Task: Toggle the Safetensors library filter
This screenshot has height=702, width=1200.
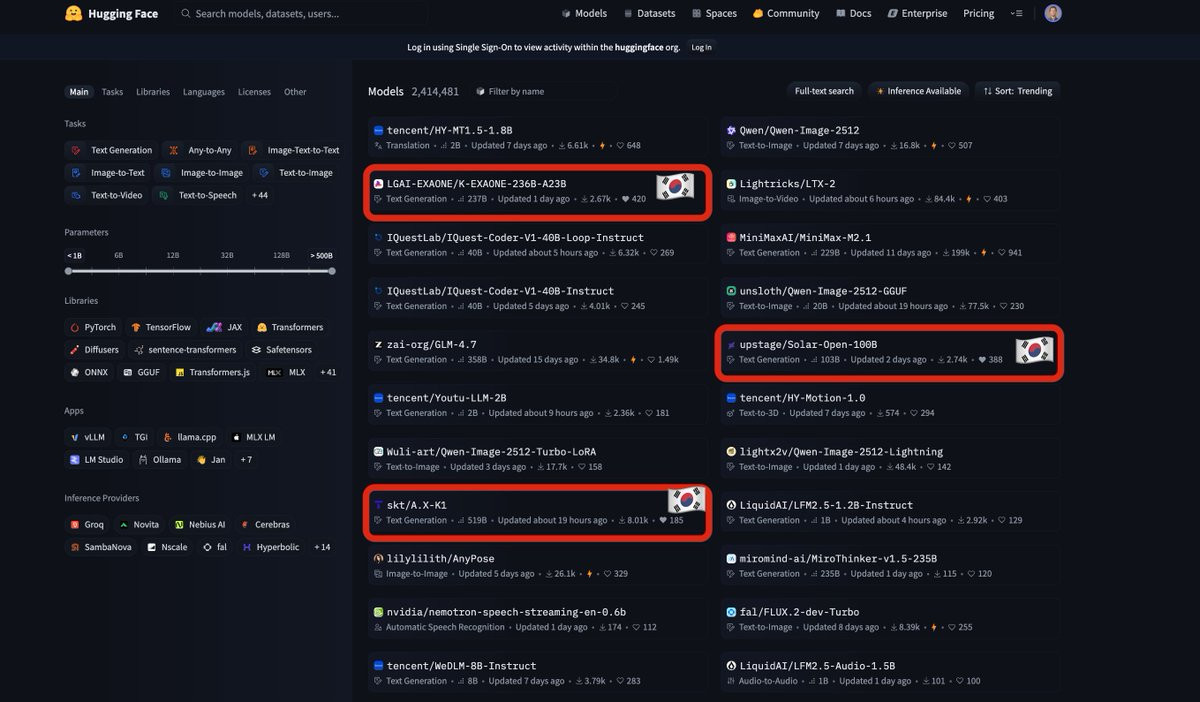Action: (282, 350)
